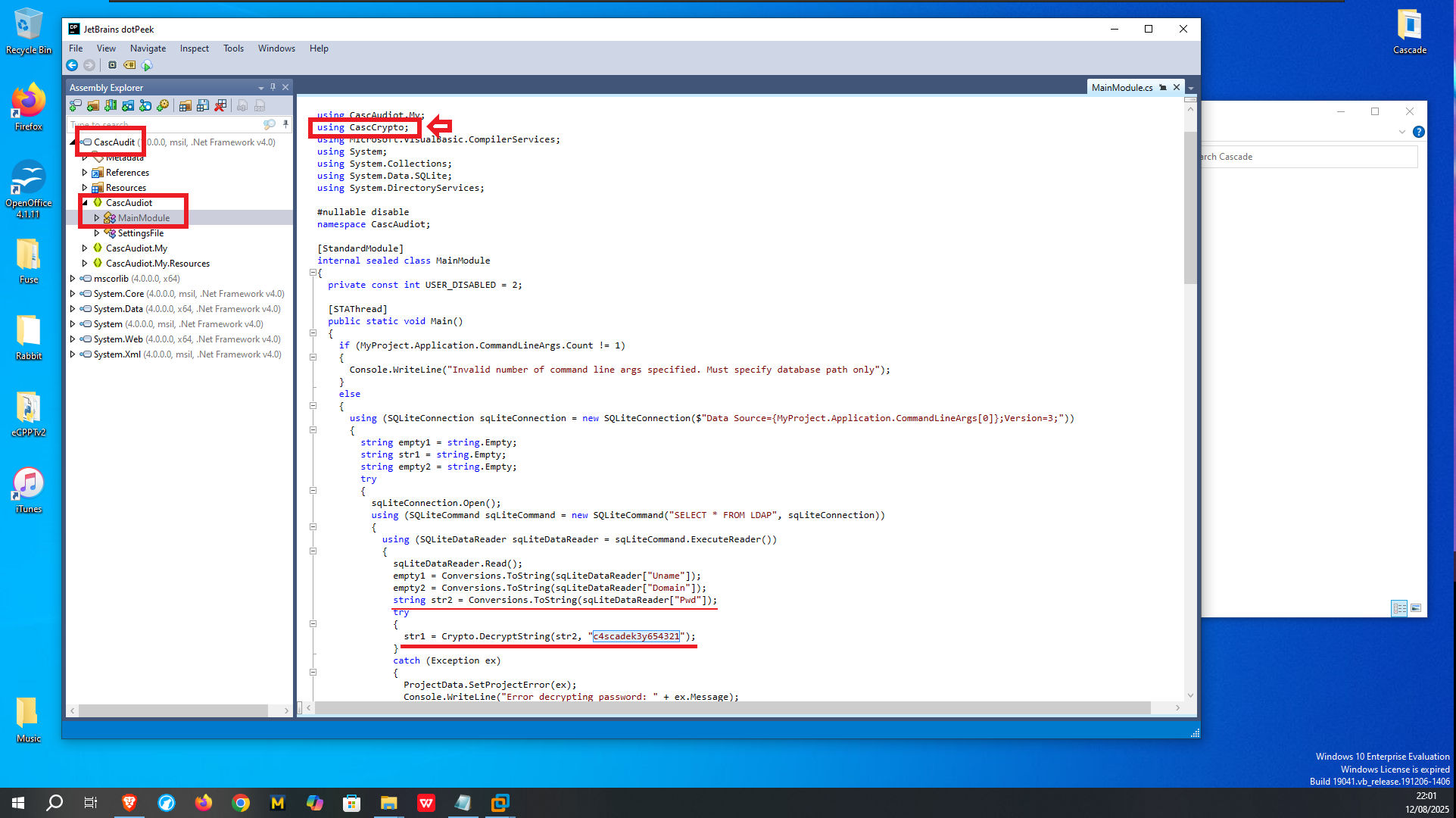The image size is (1456, 818).
Task: Click the Assembly Explorer horizontal scrollbar
Action: 173,710
